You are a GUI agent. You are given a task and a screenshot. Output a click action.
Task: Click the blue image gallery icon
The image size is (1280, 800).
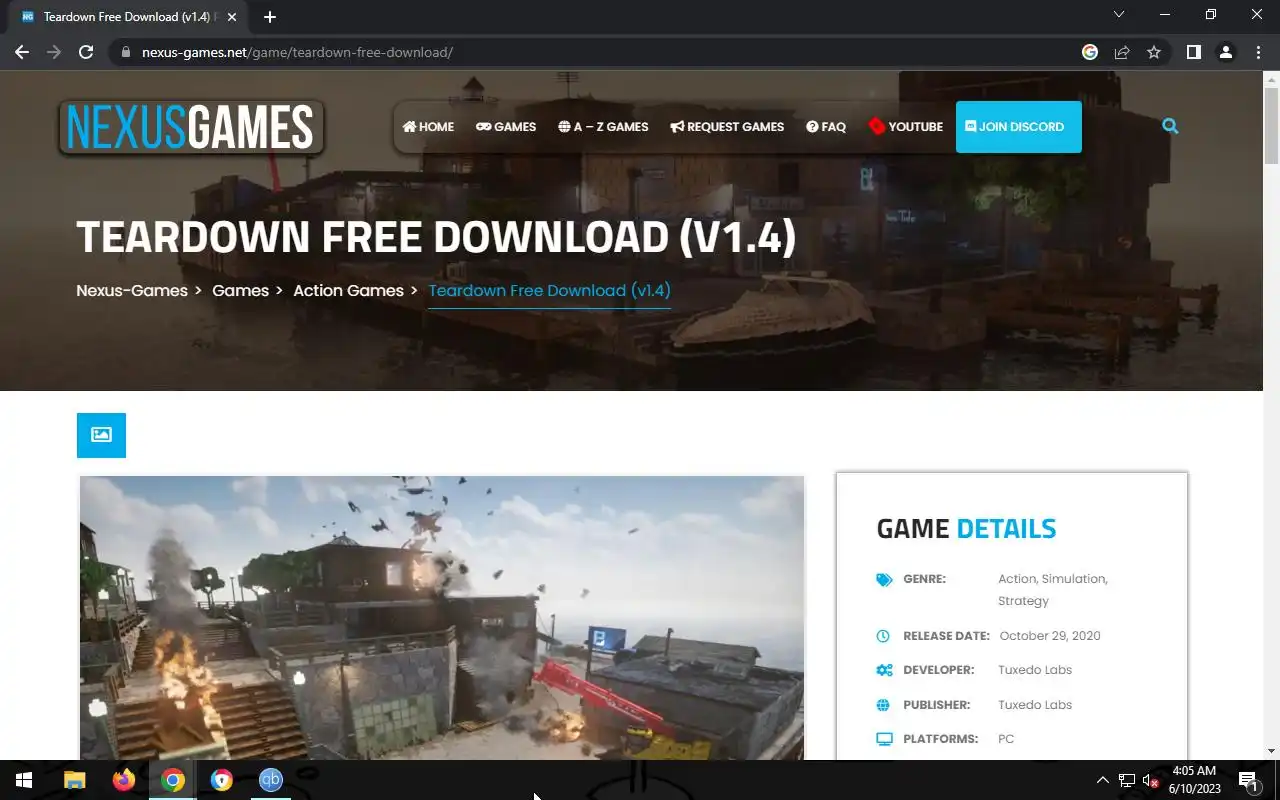pyautogui.click(x=101, y=435)
